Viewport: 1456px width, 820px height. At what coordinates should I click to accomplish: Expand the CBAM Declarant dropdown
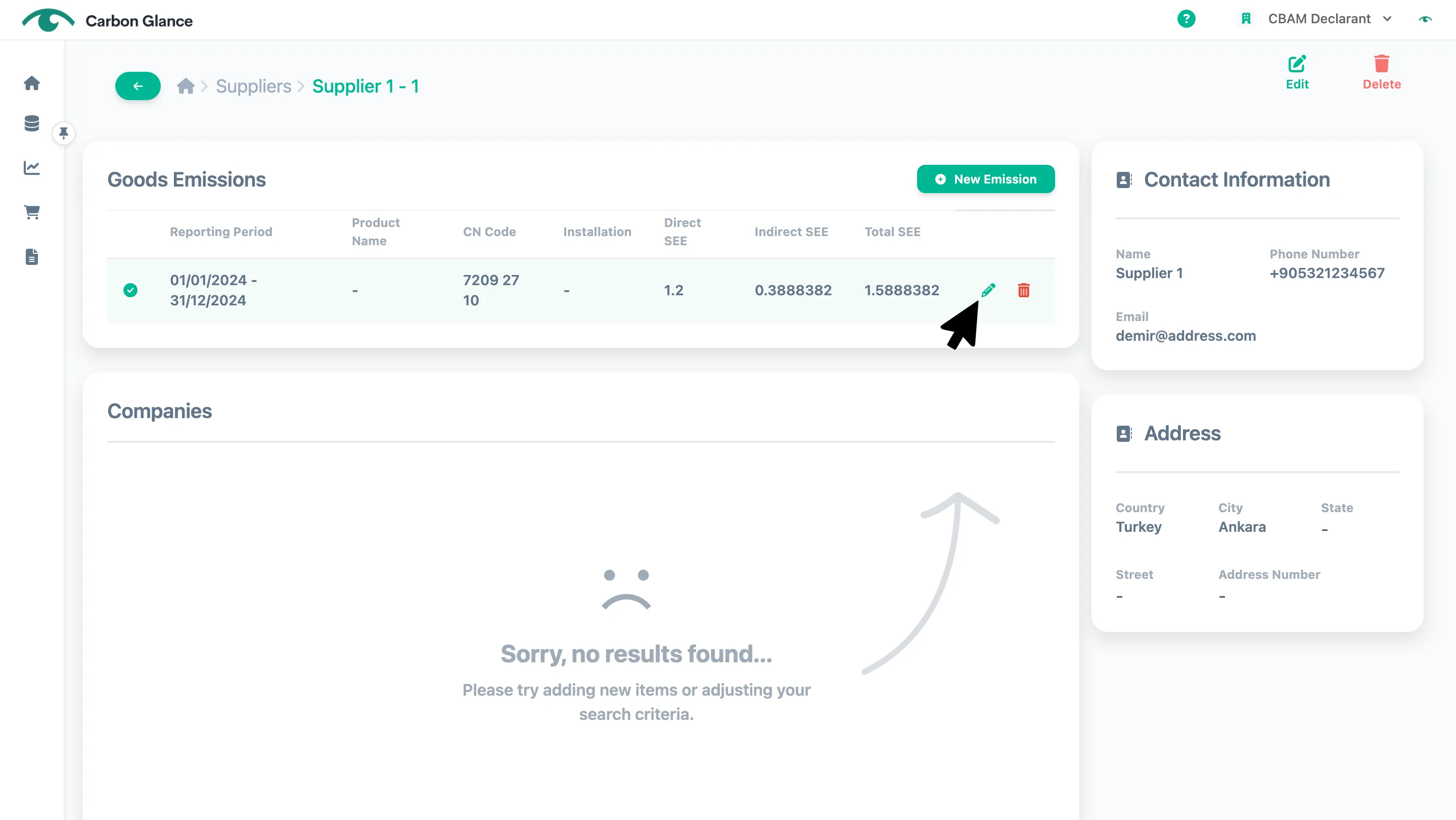pyautogui.click(x=1330, y=19)
